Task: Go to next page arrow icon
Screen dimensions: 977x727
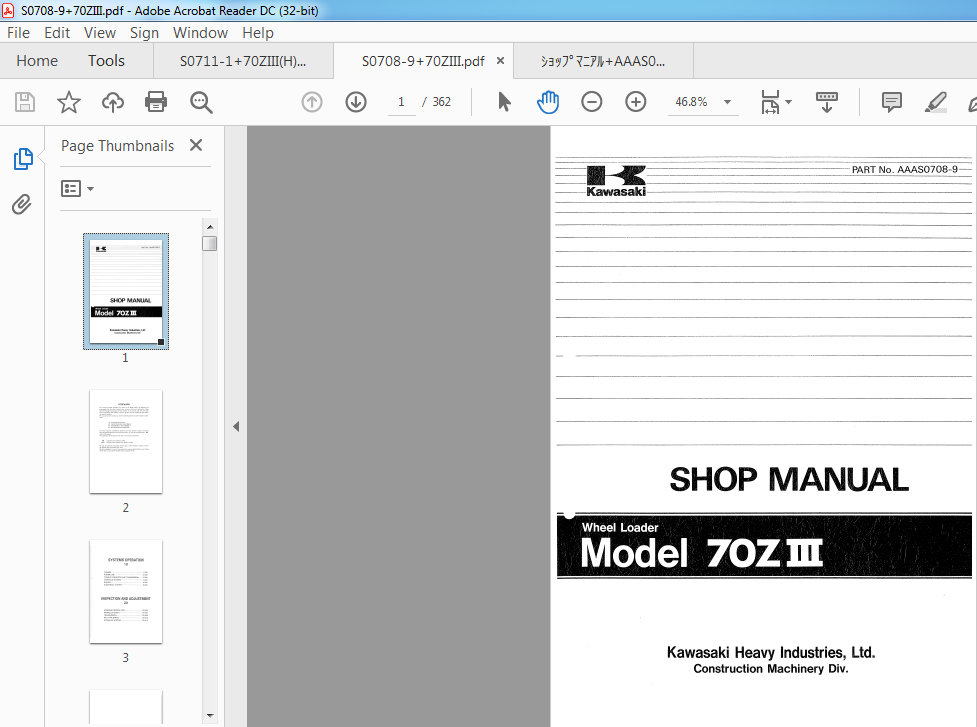Action: (356, 102)
